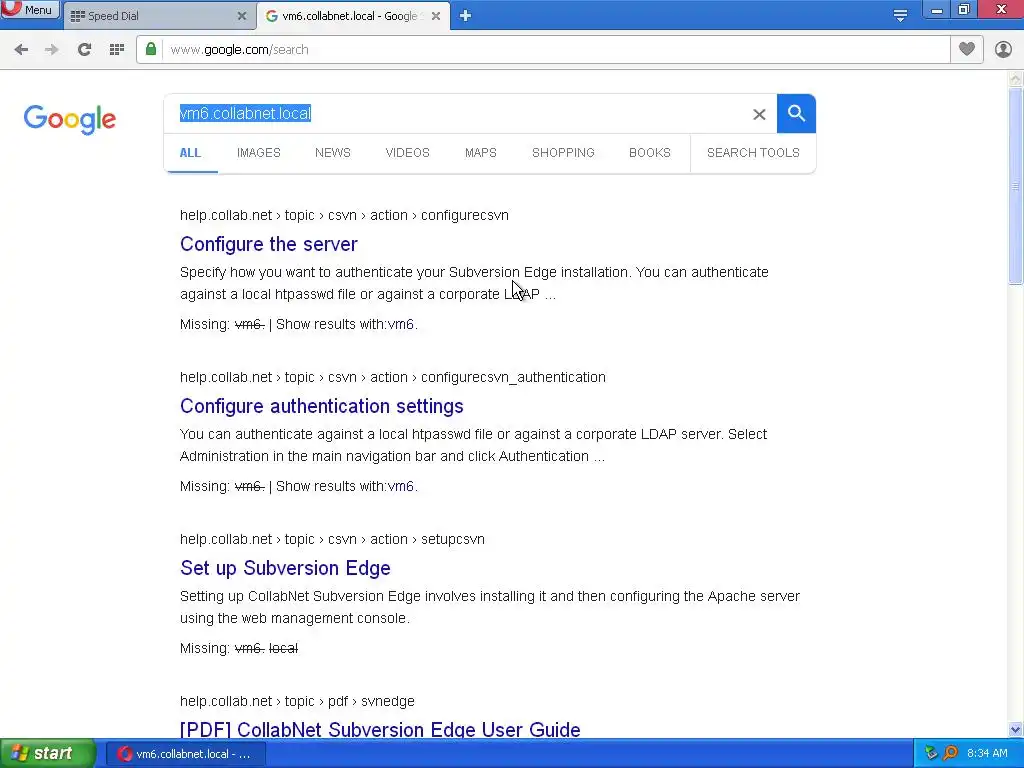Open the 'Configure the server' result
Viewport: 1024px width, 768px height.
(268, 244)
